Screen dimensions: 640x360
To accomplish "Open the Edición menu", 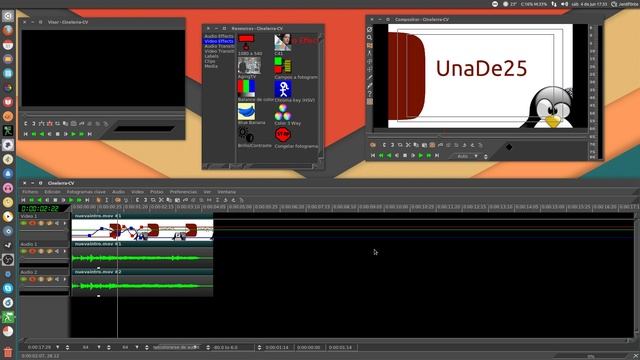I will pyautogui.click(x=52, y=192).
